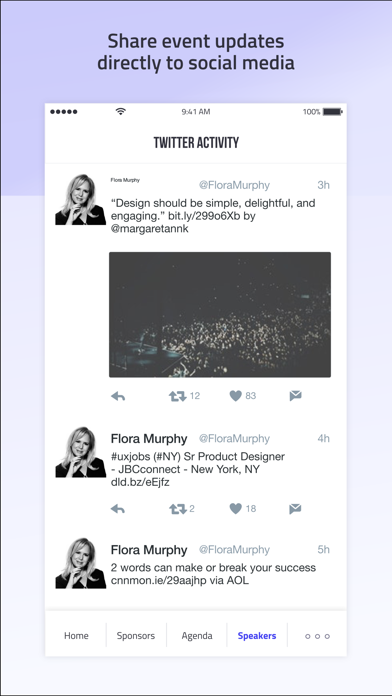Tap Flora Murphy avatar on 5h tweet
392x696 pixels.
81,563
